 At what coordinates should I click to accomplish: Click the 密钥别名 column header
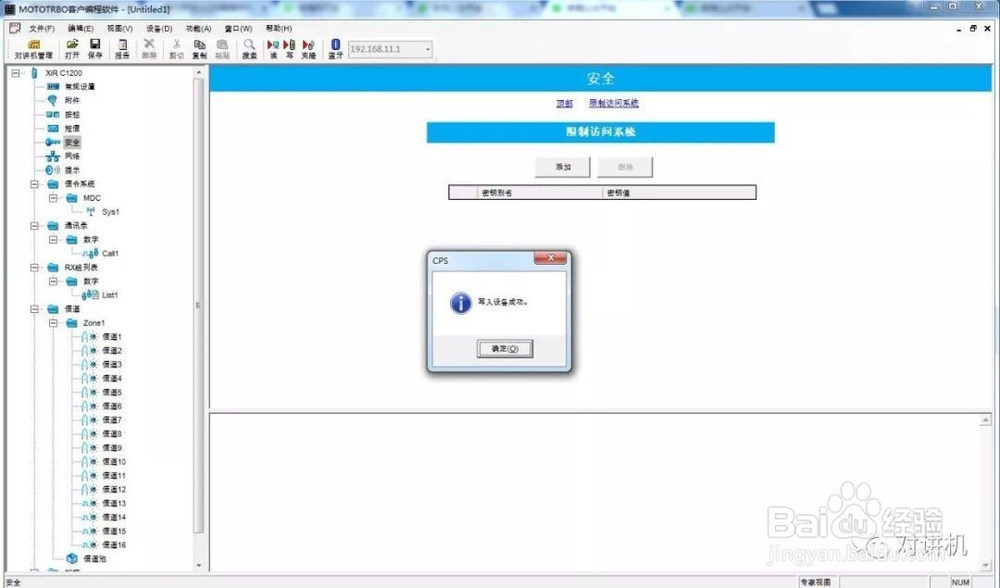(x=540, y=193)
